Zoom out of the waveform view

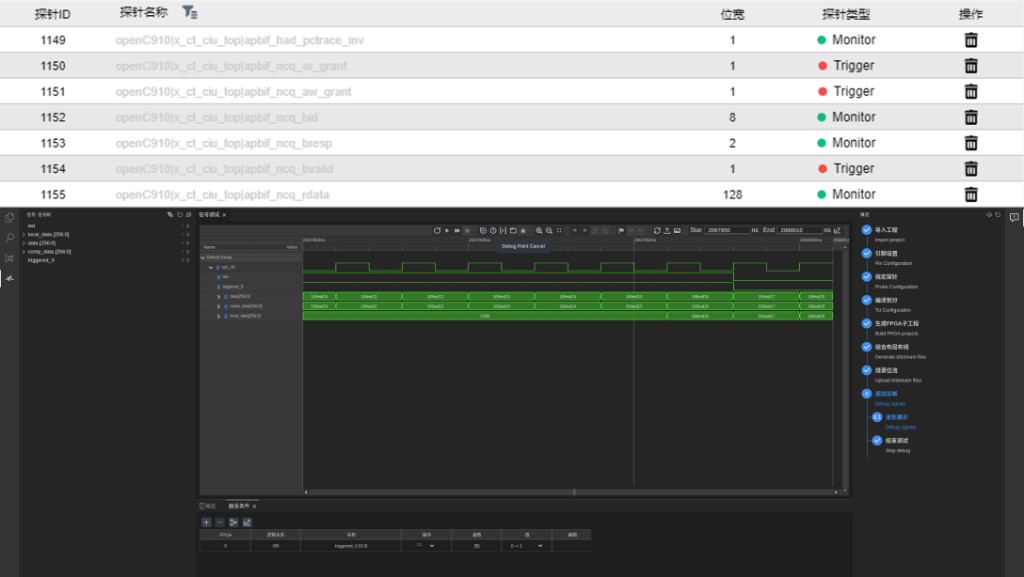point(549,230)
